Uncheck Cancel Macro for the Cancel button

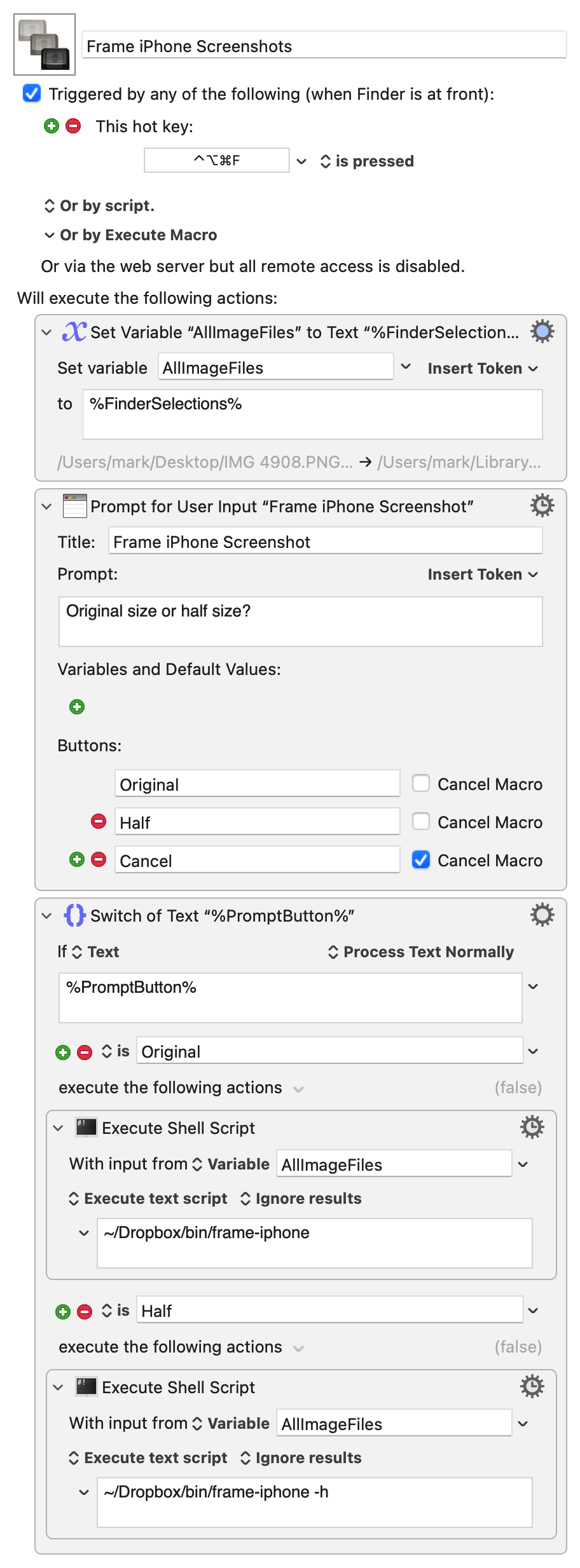coord(421,859)
